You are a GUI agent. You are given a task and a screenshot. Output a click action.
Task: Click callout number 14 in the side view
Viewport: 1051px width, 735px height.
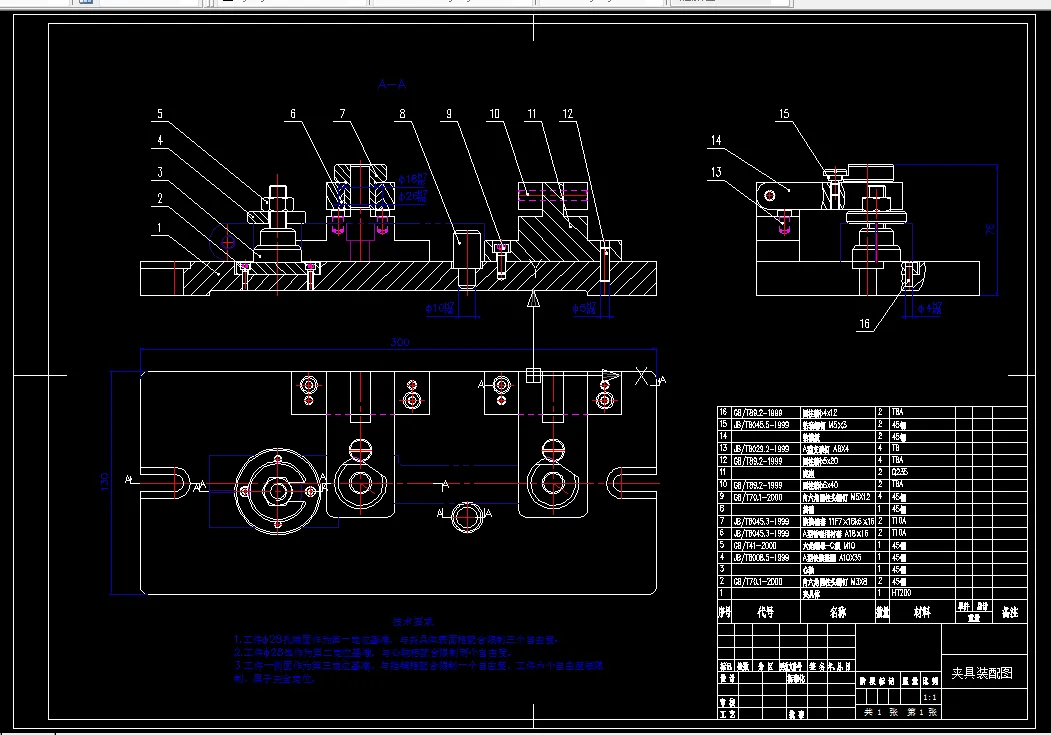coord(717,140)
